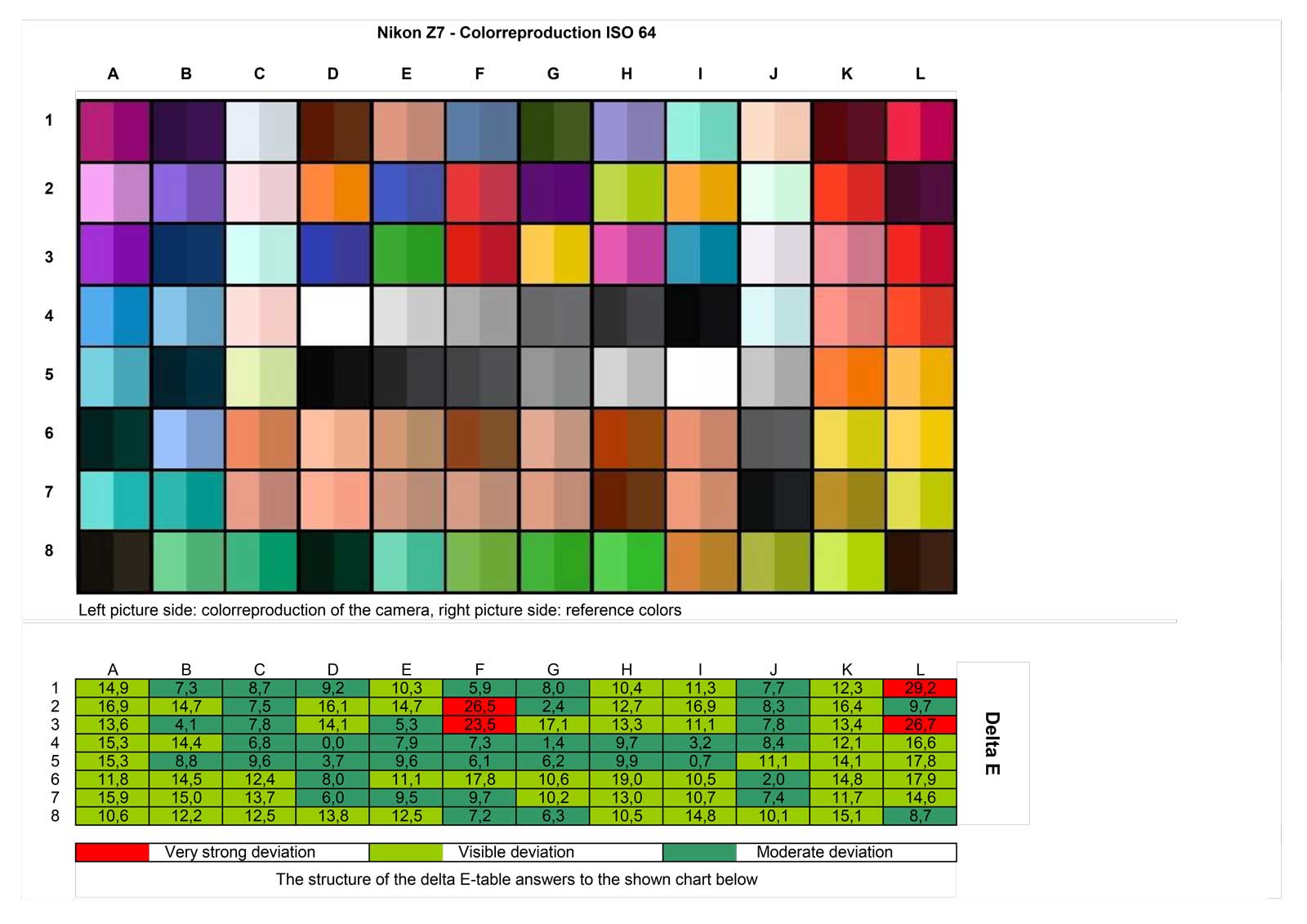Screen dimensions: 1307x924
Task: Pick the orange patch at chart position D2
Action: tap(334, 193)
